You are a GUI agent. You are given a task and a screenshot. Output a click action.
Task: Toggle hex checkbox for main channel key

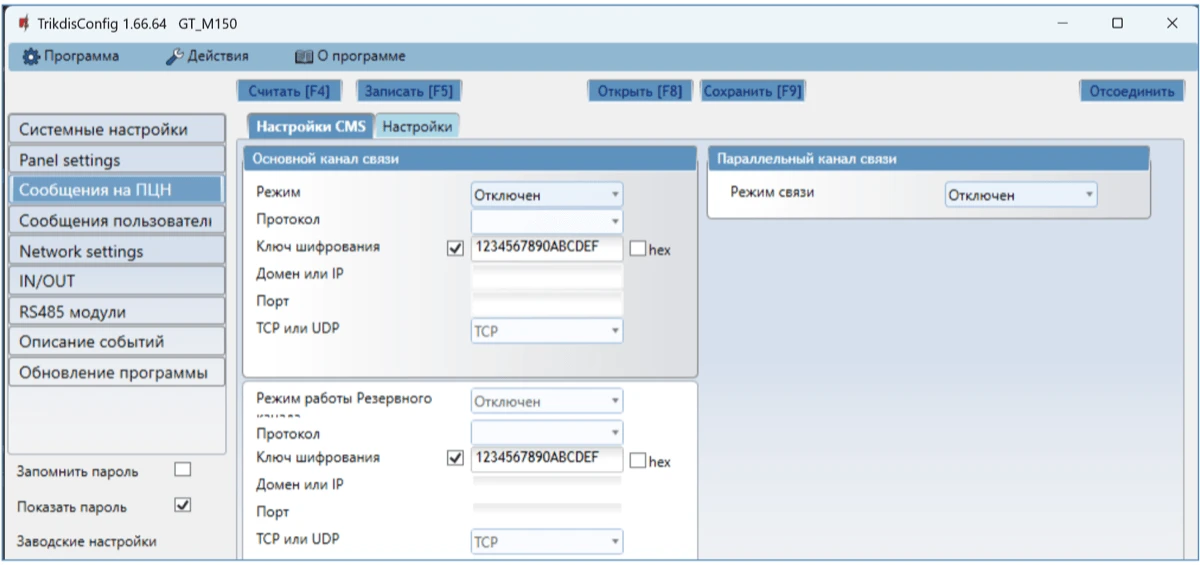point(639,249)
